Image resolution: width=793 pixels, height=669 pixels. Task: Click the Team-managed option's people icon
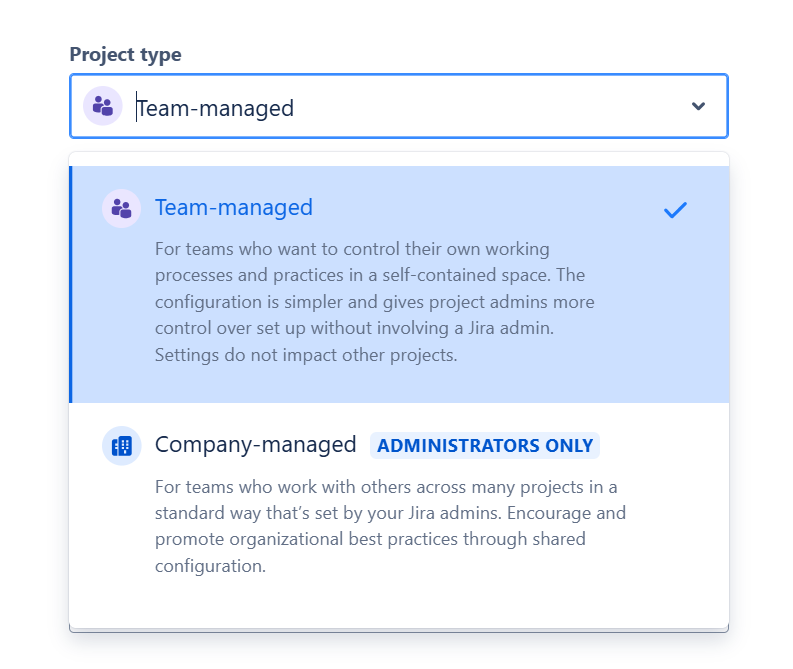point(121,208)
